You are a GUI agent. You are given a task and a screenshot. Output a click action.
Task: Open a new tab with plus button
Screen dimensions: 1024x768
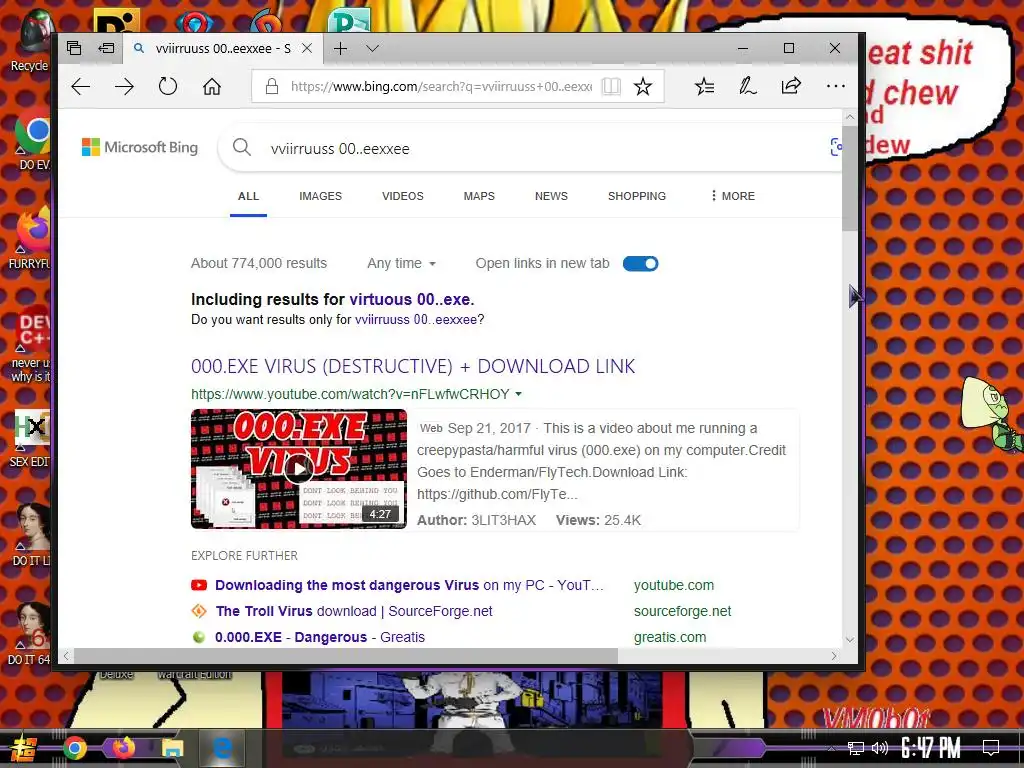click(340, 48)
